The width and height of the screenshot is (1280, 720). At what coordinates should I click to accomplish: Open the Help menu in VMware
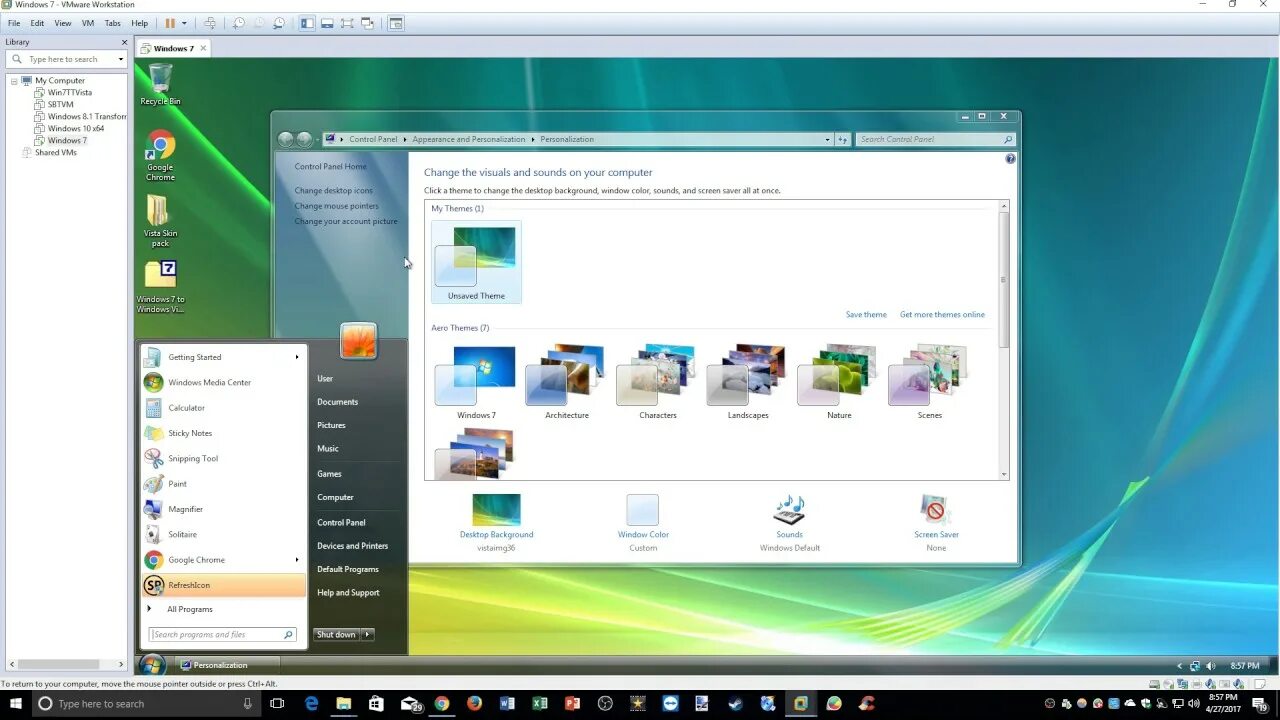[x=139, y=23]
